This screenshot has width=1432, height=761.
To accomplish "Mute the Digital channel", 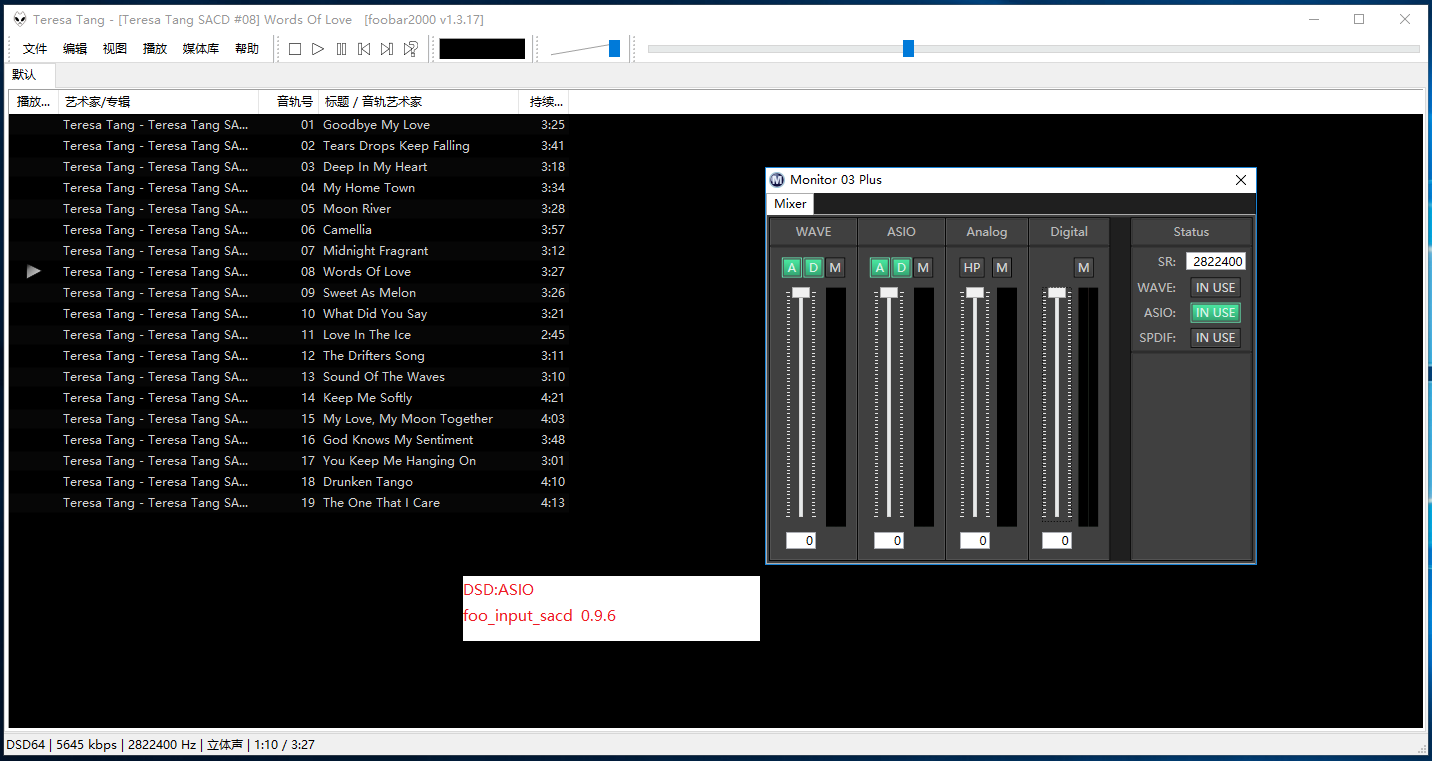I will click(1084, 267).
